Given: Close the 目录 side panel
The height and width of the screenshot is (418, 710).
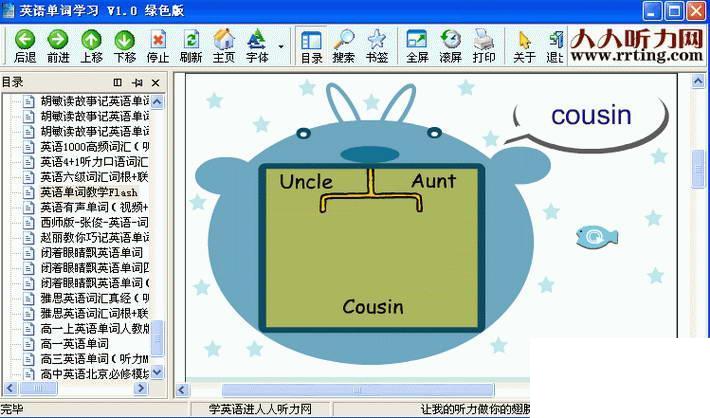Looking at the screenshot, I should click(x=155, y=82).
